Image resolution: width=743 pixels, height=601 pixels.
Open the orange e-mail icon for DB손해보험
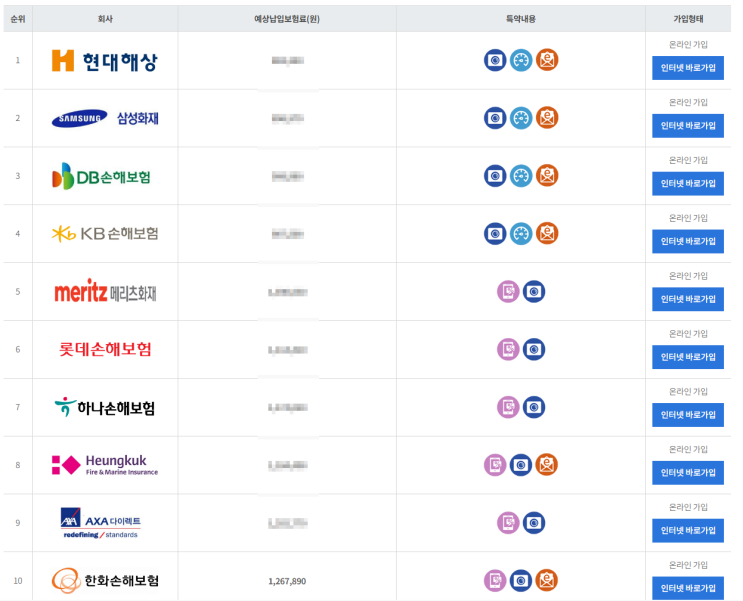547,176
